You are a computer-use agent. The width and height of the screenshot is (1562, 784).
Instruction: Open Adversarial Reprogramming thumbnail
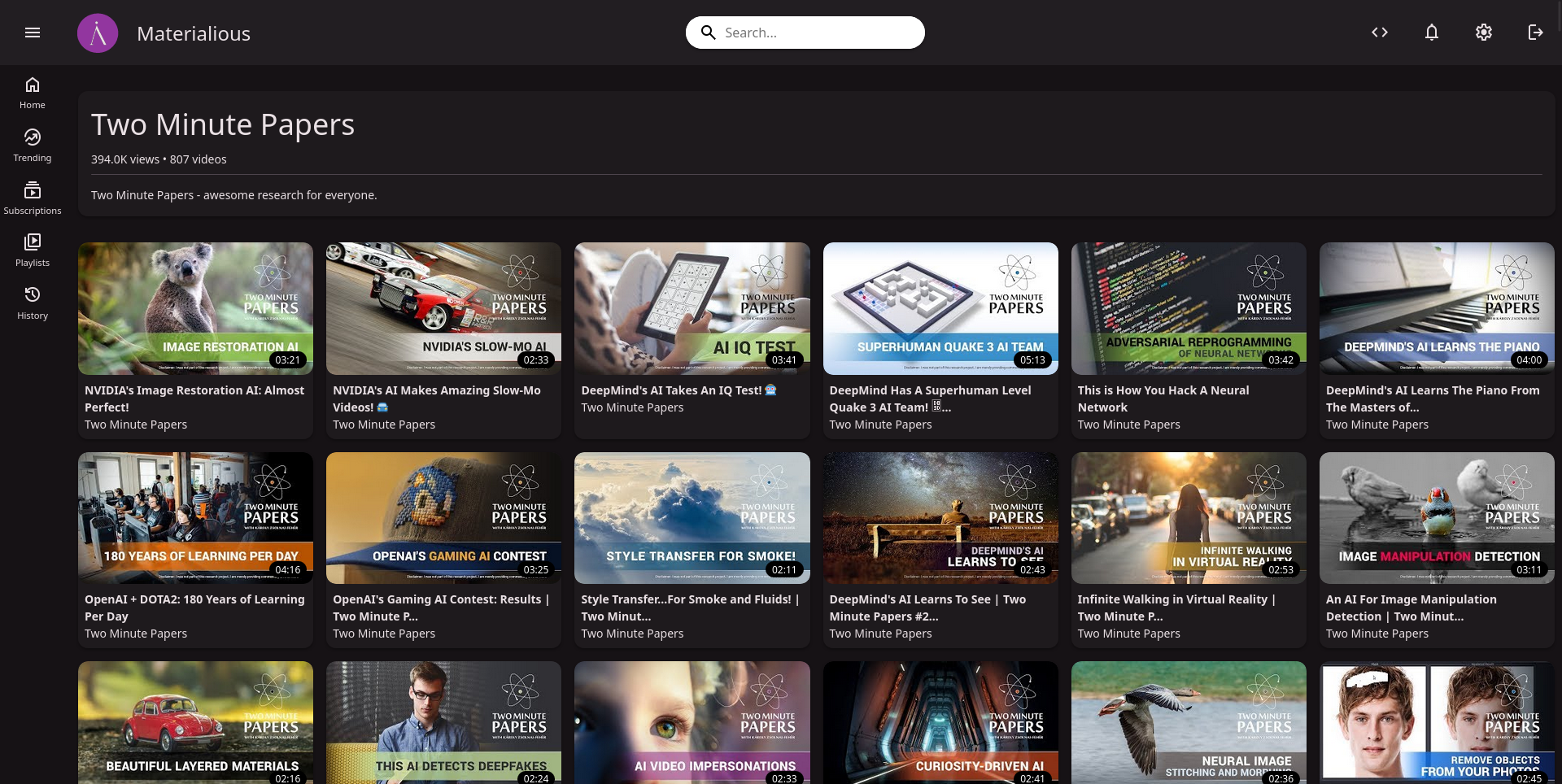click(x=1189, y=308)
